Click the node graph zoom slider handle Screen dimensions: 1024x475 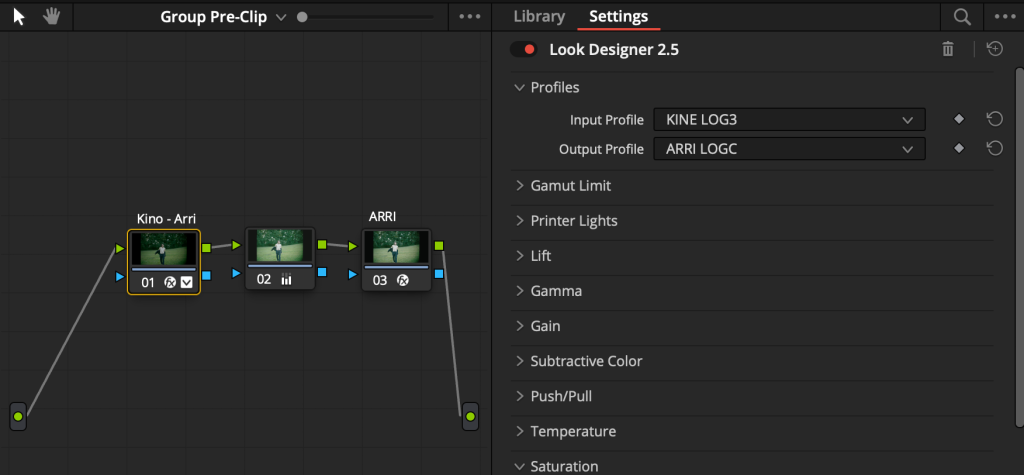(x=302, y=17)
